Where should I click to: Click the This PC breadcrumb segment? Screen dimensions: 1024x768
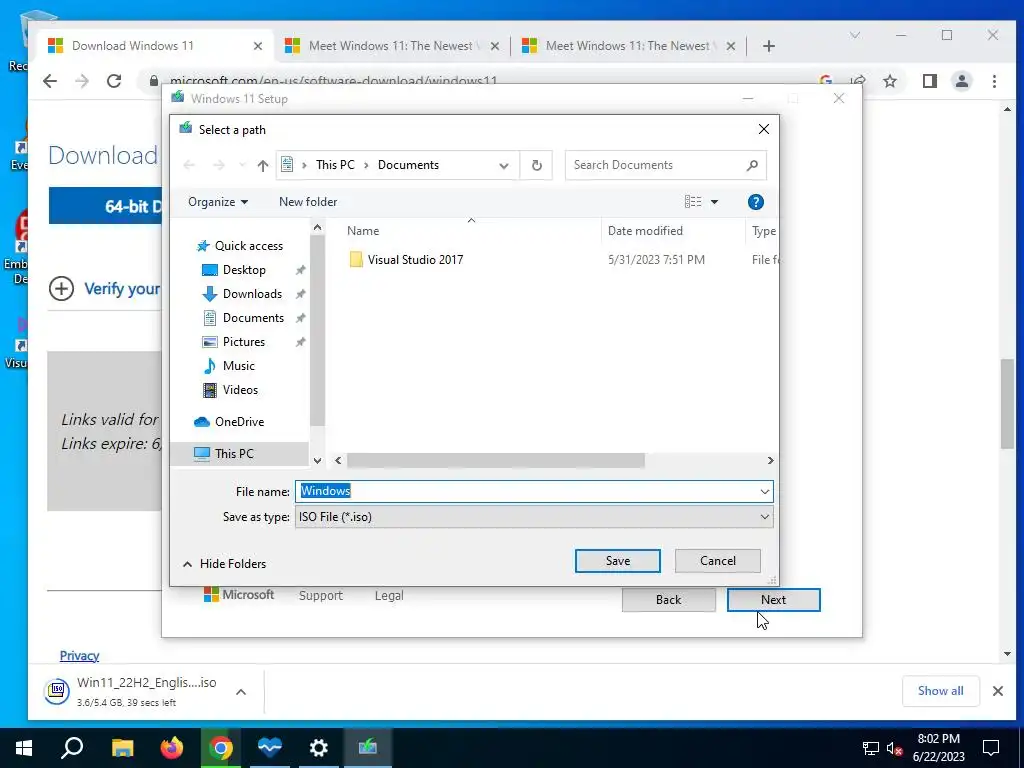[335, 165]
